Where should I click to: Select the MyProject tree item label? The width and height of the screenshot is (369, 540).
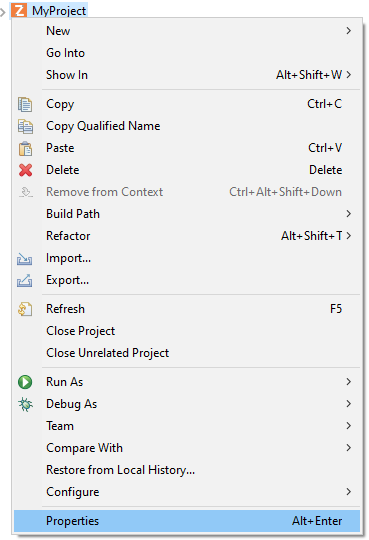pos(59,11)
